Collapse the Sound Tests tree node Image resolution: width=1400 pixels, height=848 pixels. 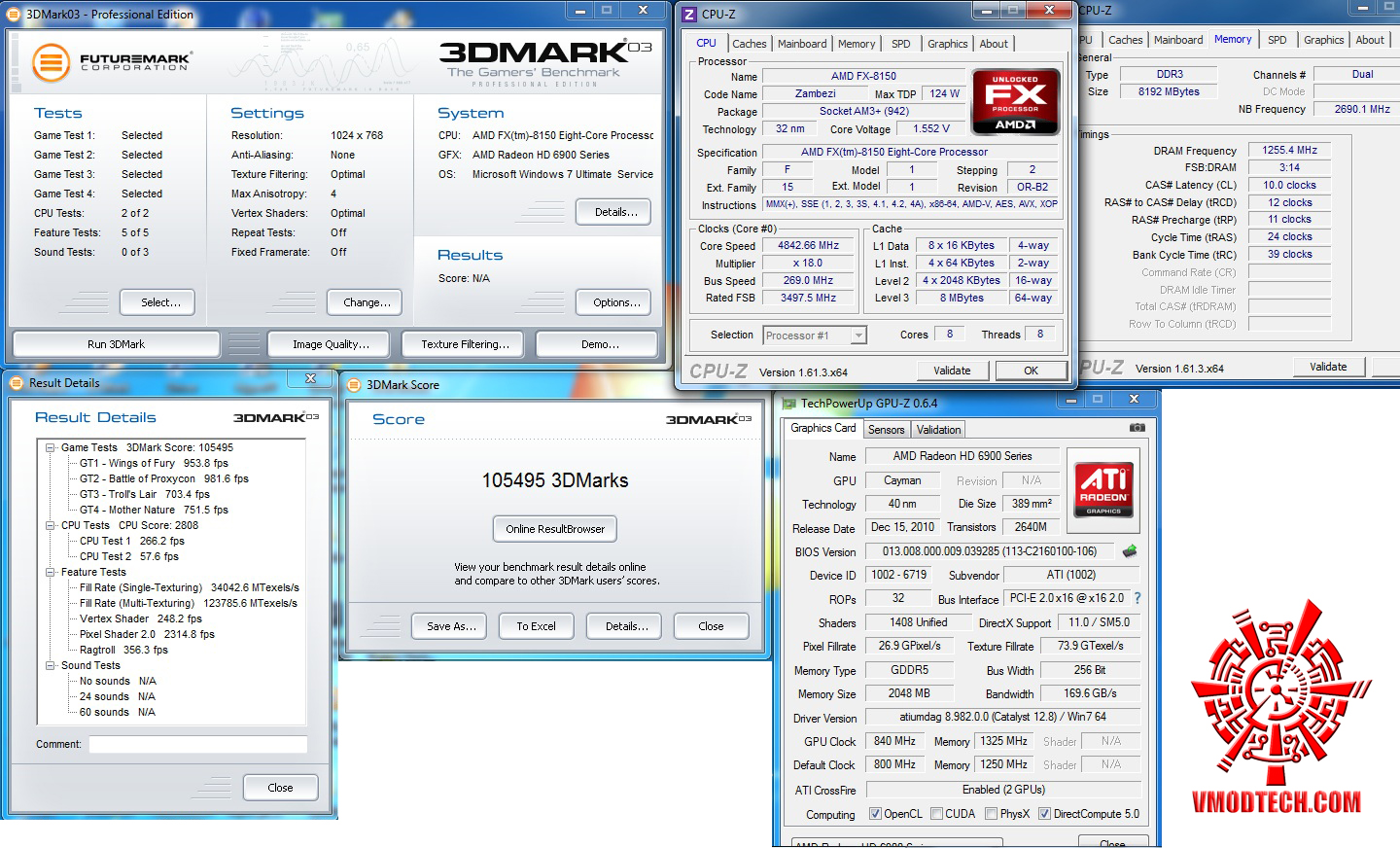51,665
